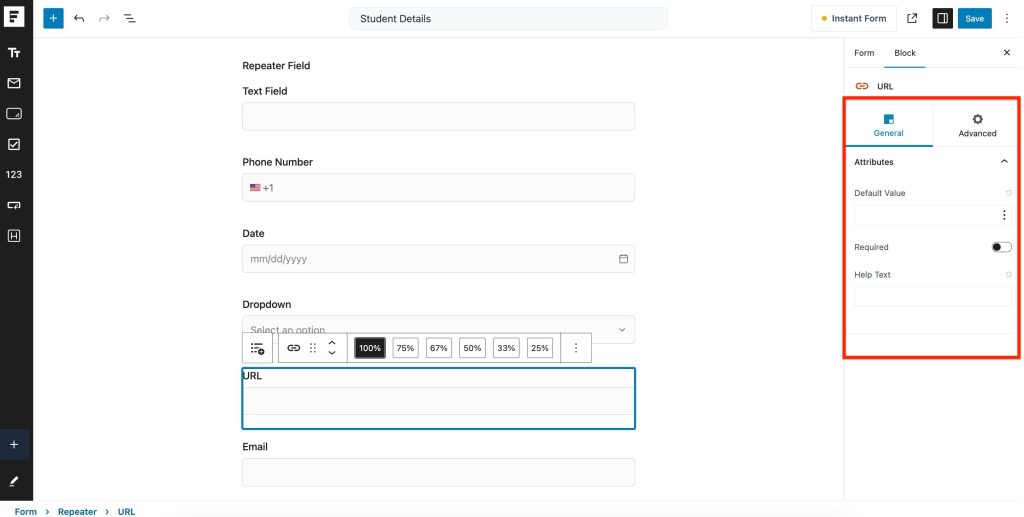Collapse the Attributes section
1024x517 pixels.
[x=1004, y=161]
